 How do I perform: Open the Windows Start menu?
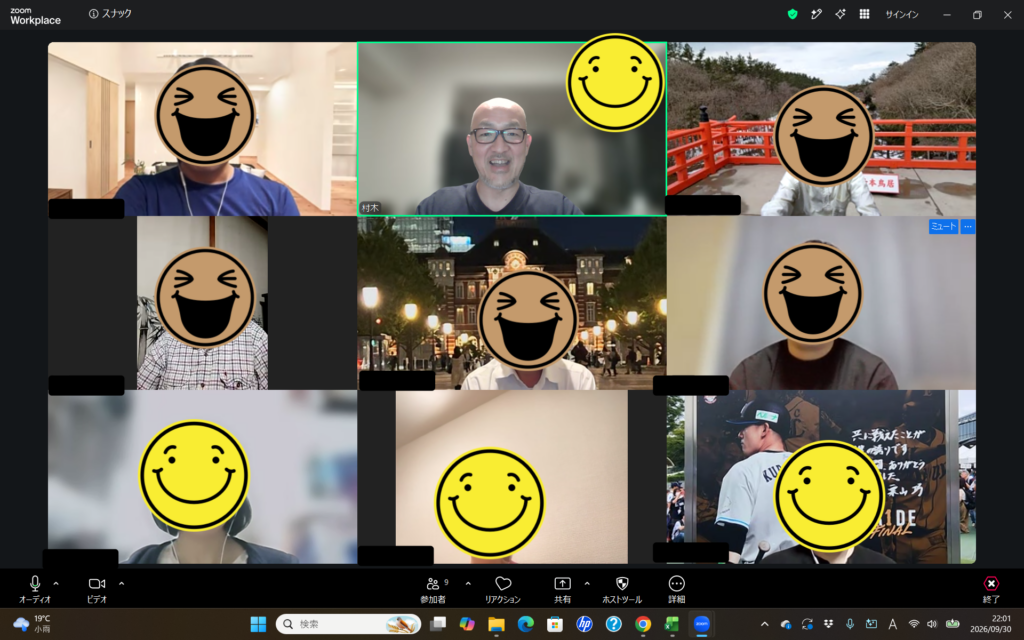(x=259, y=624)
